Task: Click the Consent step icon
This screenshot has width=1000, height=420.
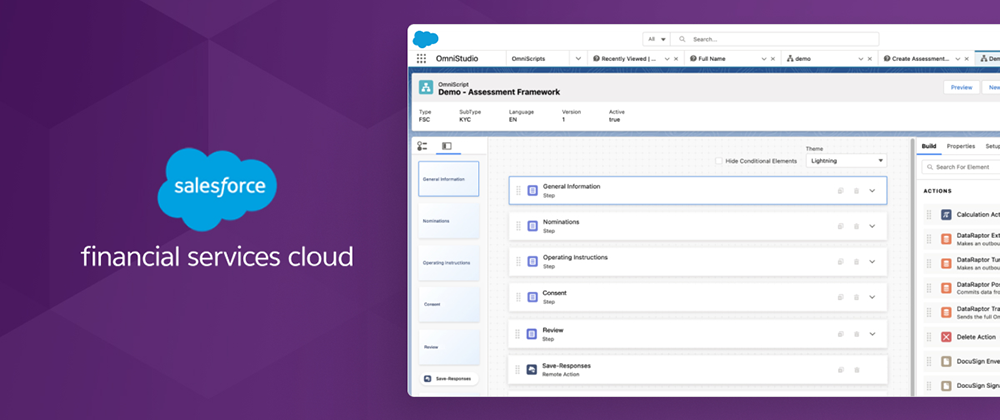Action: 533,297
